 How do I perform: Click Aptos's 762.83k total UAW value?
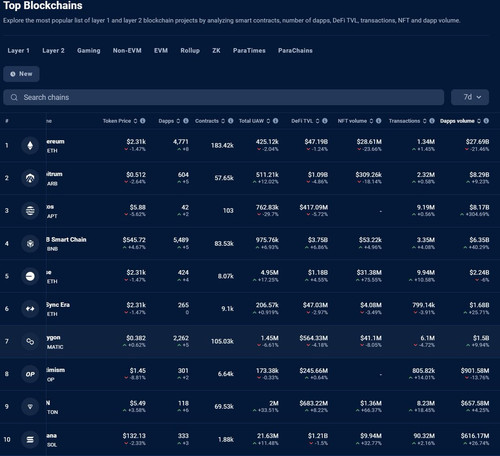point(267,207)
